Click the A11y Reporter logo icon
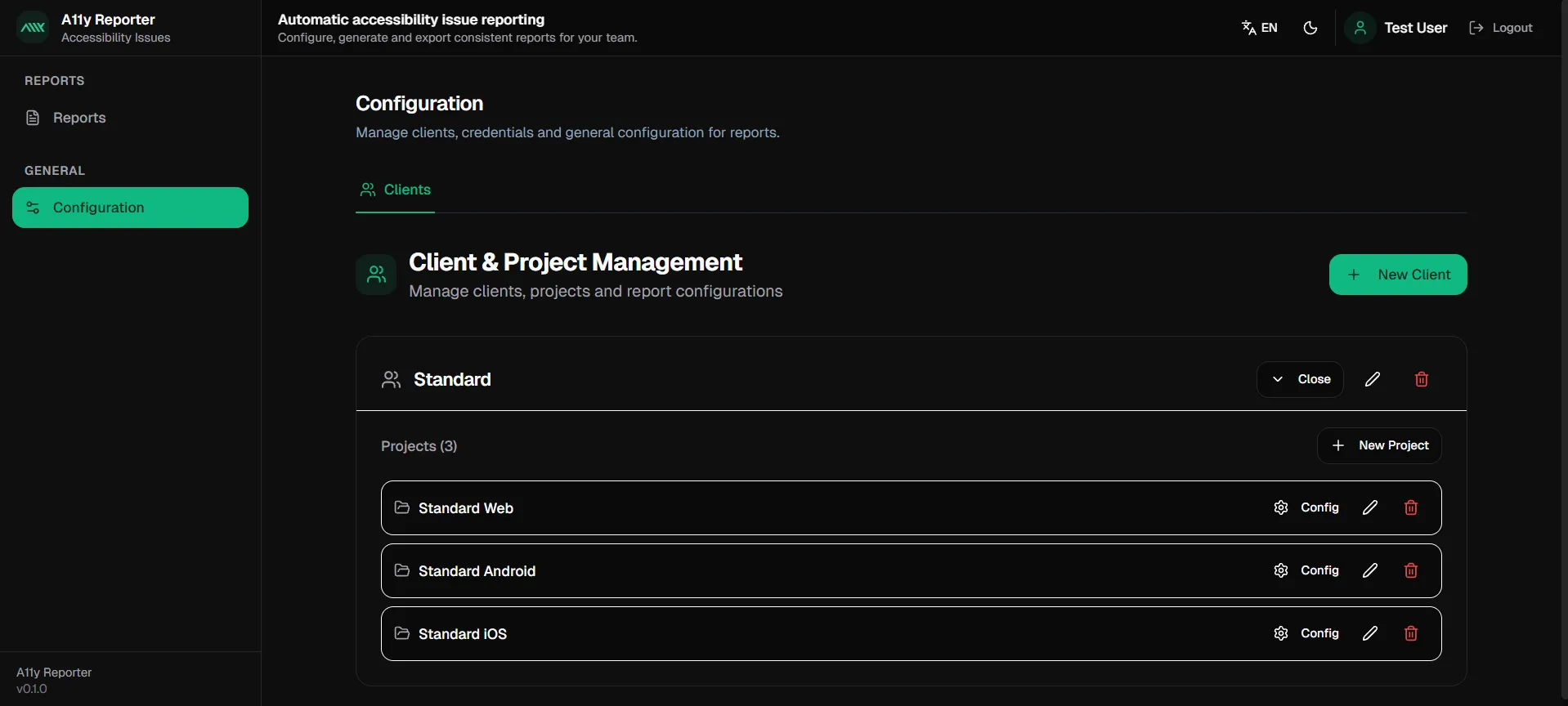Screen dimensions: 1568x706 (x=33, y=28)
